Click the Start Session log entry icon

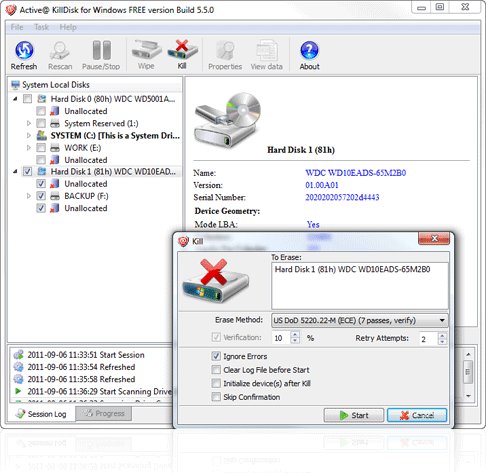[18, 355]
